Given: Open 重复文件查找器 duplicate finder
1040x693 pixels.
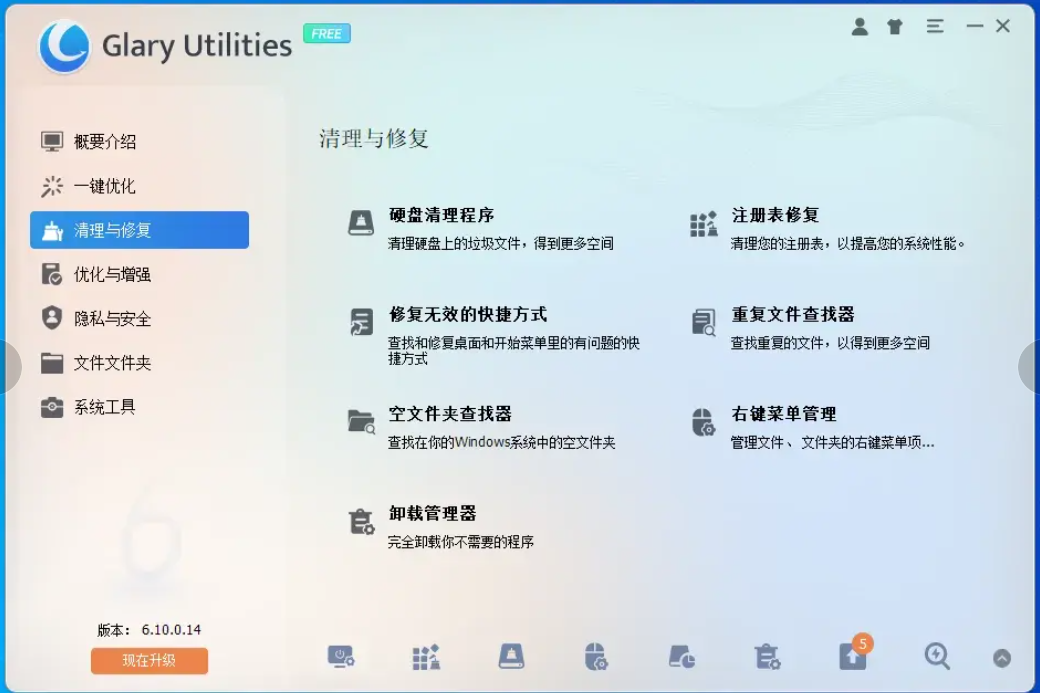Looking at the screenshot, I should 793,314.
